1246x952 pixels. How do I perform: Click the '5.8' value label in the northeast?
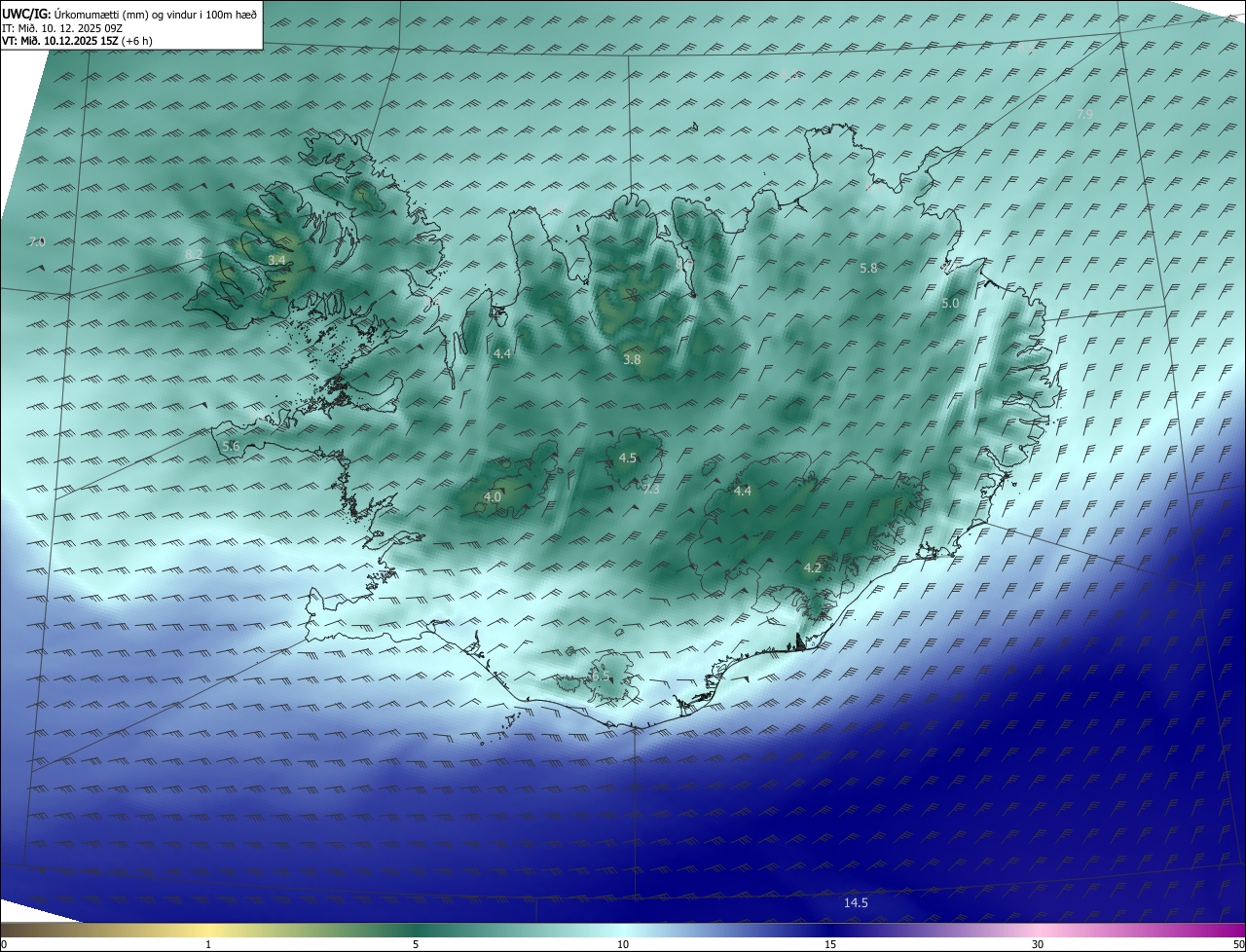869,268
